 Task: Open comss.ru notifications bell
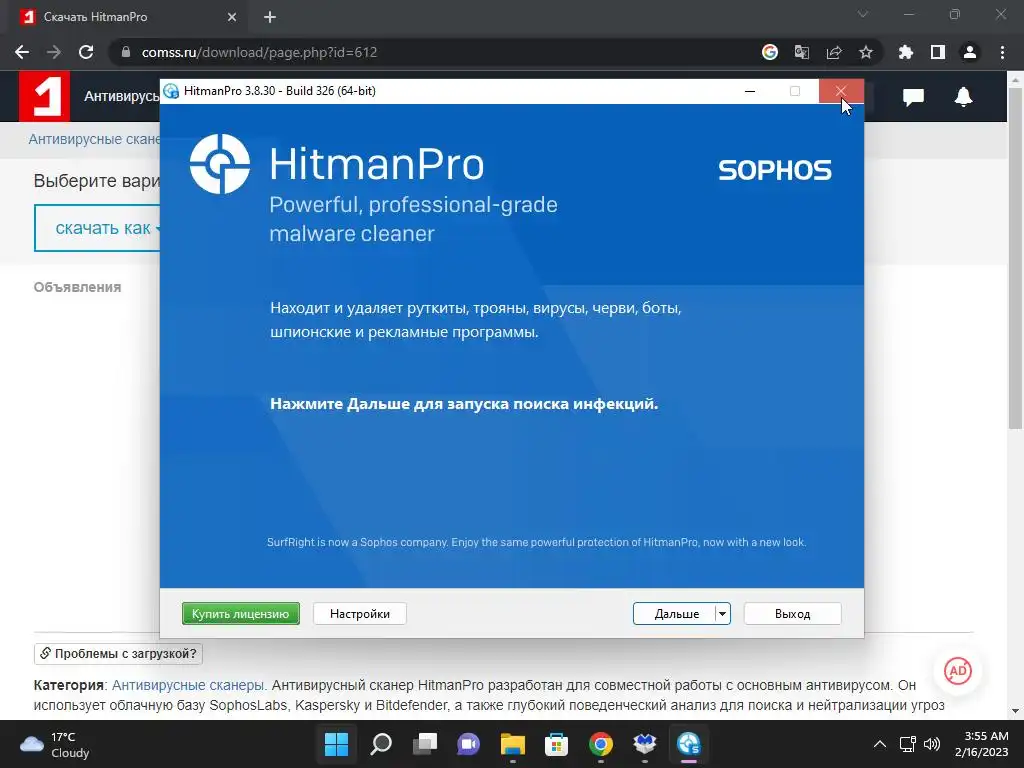point(963,97)
